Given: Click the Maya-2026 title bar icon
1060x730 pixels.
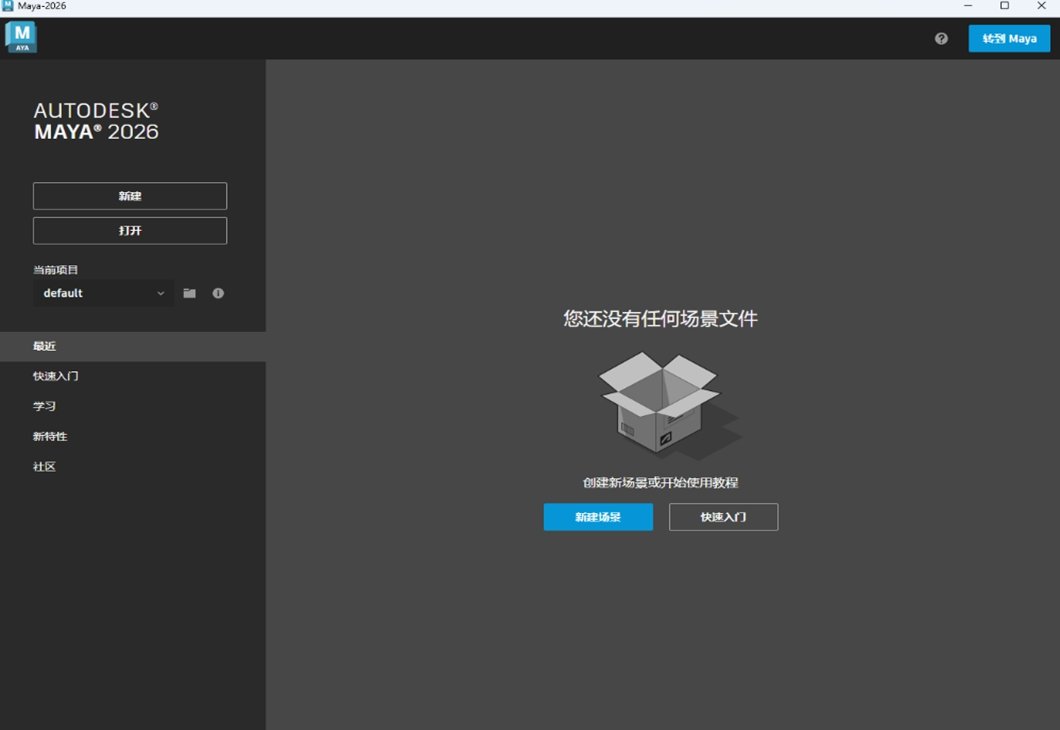Looking at the screenshot, I should [7, 6].
